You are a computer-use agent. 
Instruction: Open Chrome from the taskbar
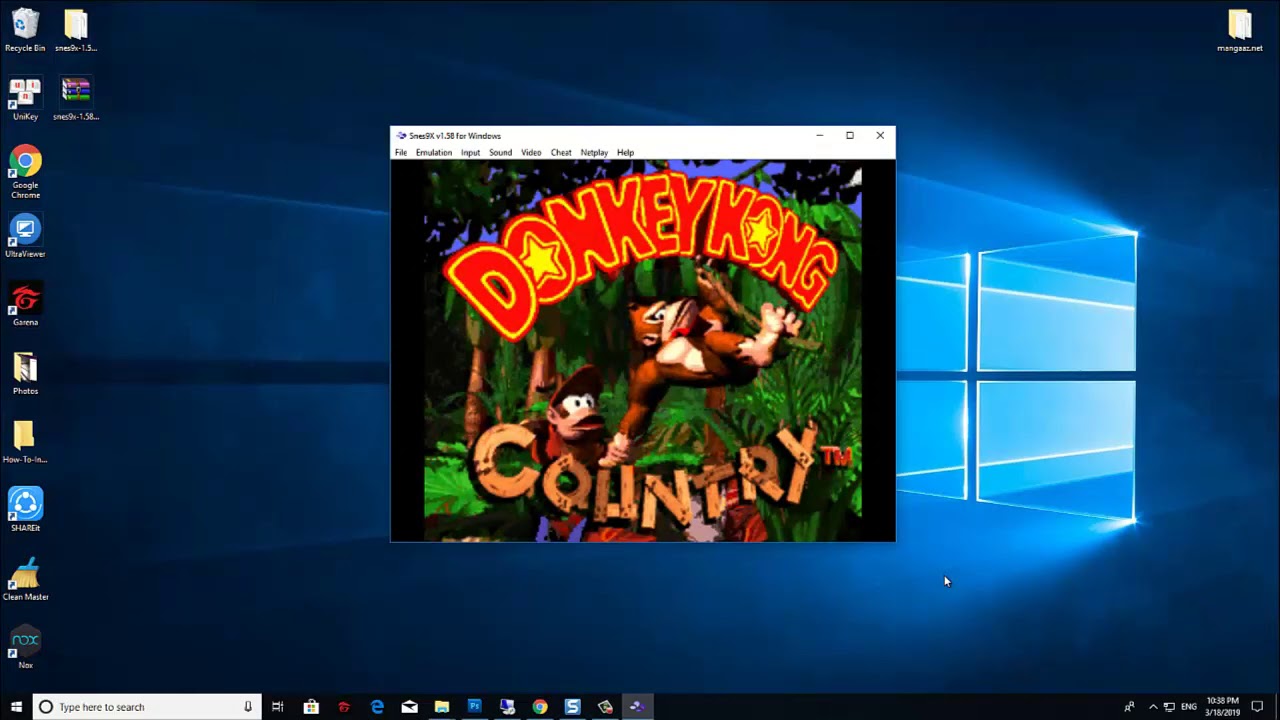[540, 707]
